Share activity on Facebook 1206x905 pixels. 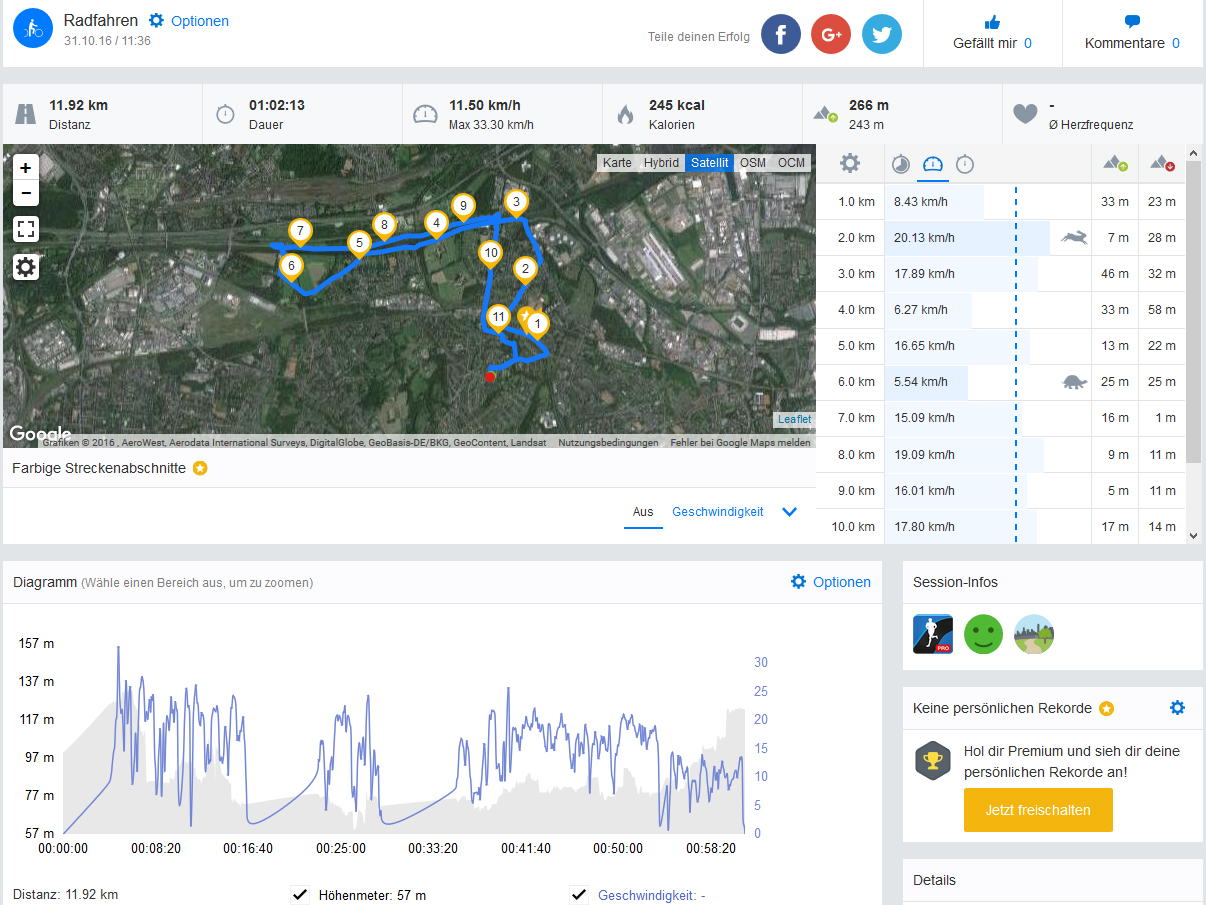[x=781, y=34]
